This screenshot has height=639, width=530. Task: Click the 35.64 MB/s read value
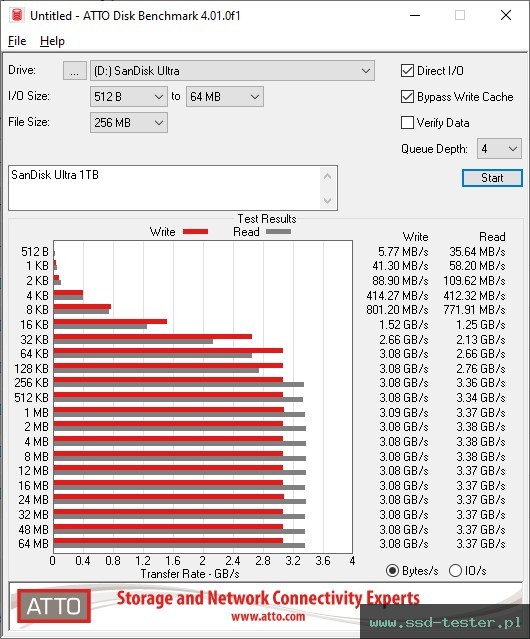[477, 252]
